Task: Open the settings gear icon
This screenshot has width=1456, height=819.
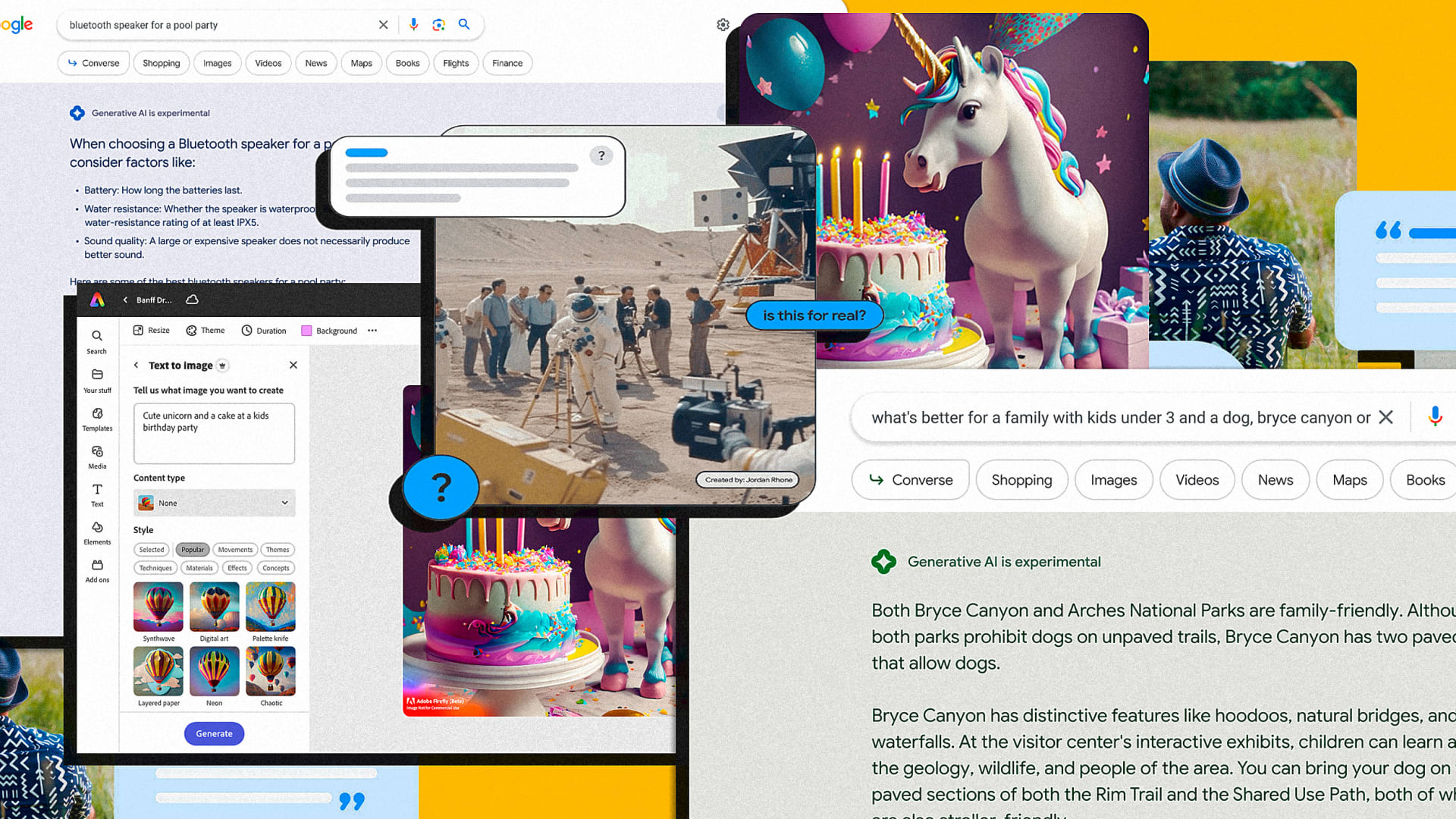Action: point(723,24)
